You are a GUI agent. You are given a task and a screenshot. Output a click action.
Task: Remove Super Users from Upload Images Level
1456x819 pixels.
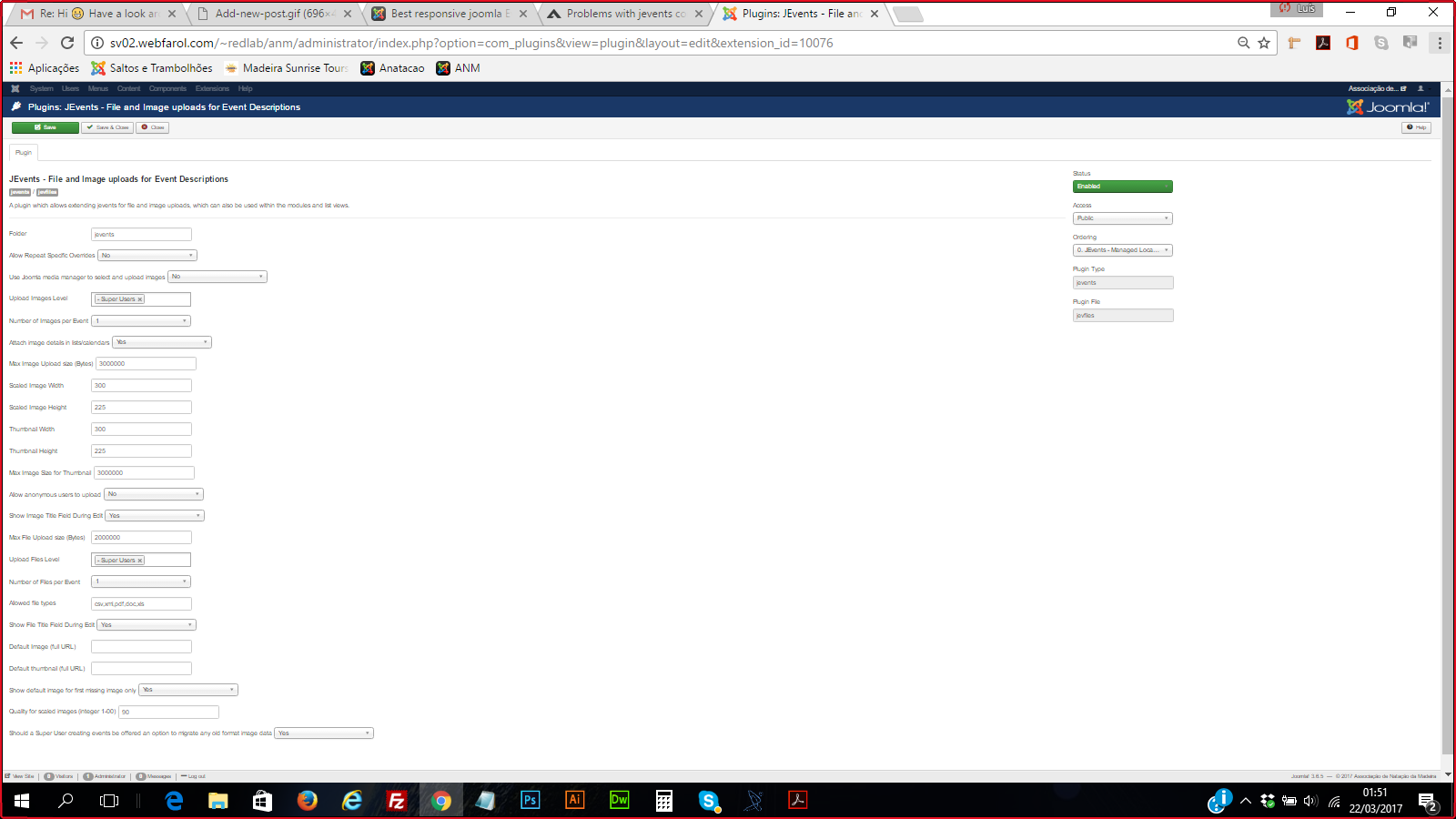tap(140, 299)
